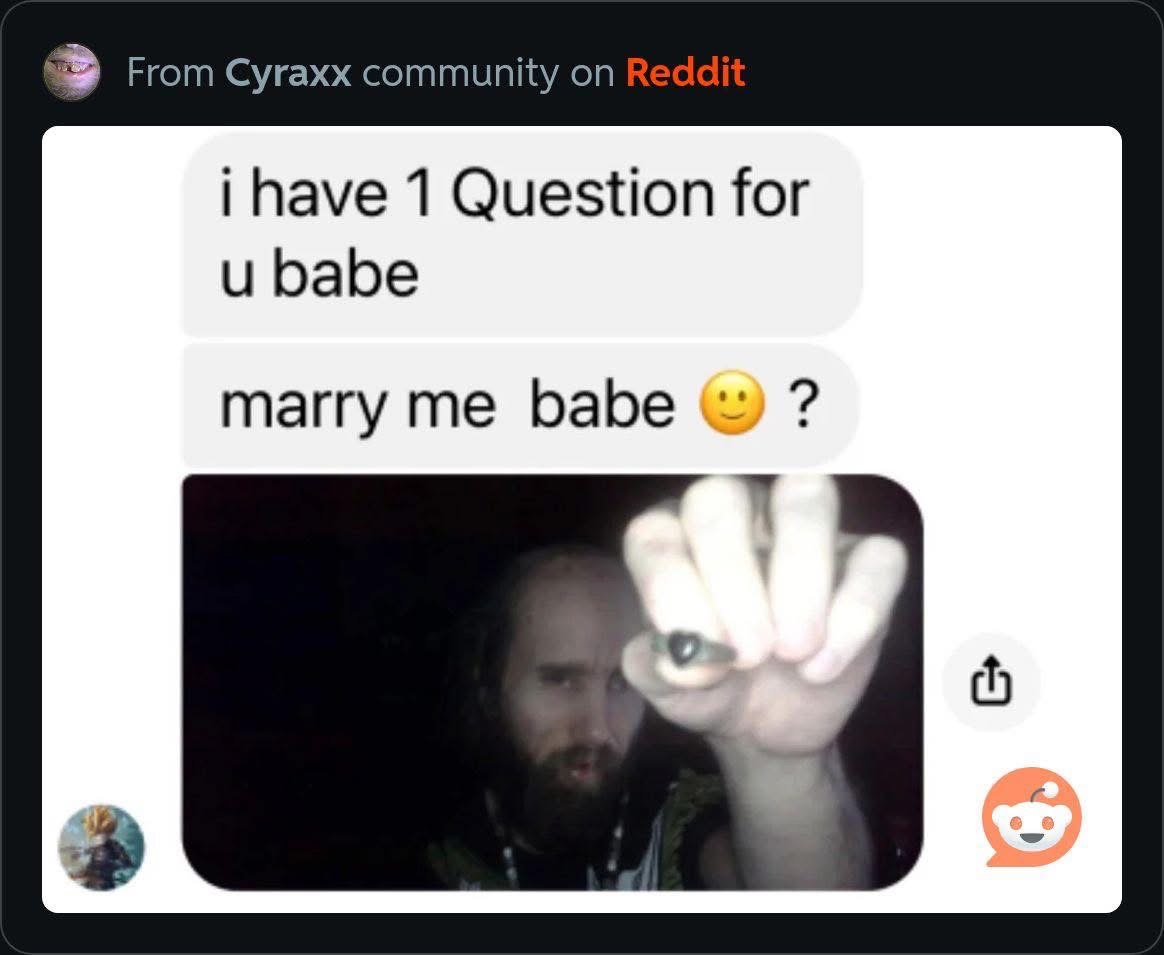Follow the orange Reddit link
The width and height of the screenshot is (1164, 955).
685,72
